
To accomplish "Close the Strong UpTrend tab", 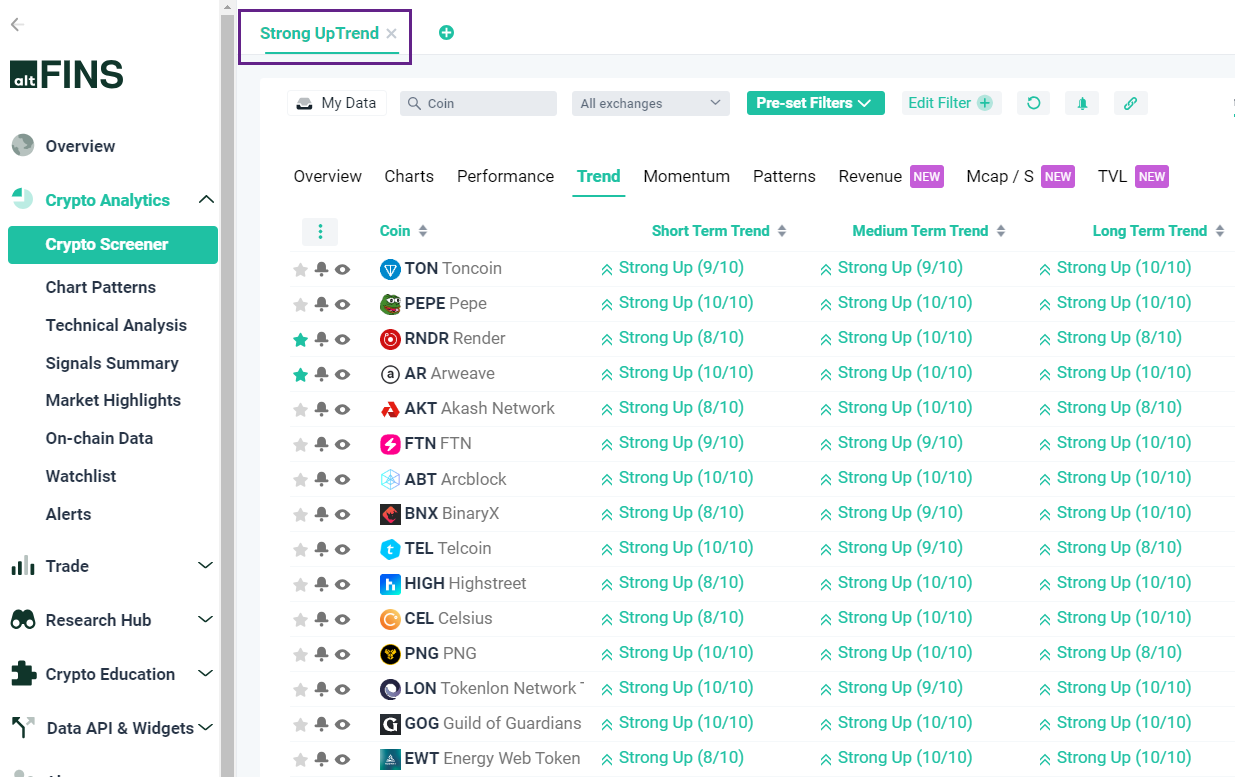I will (x=392, y=33).
